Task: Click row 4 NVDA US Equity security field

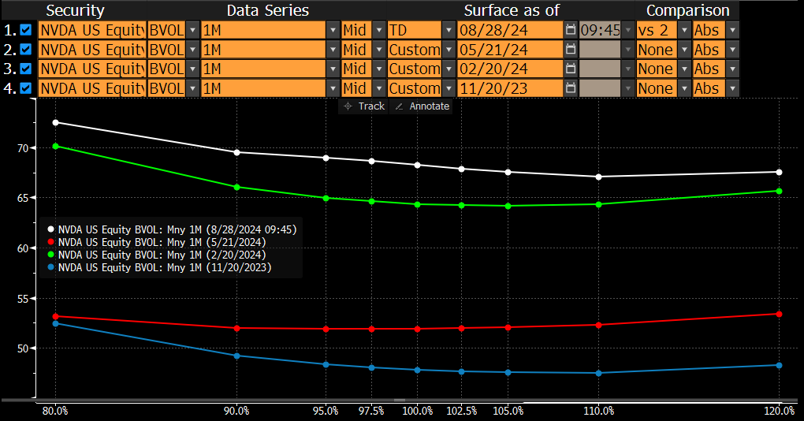Action: coord(92,88)
